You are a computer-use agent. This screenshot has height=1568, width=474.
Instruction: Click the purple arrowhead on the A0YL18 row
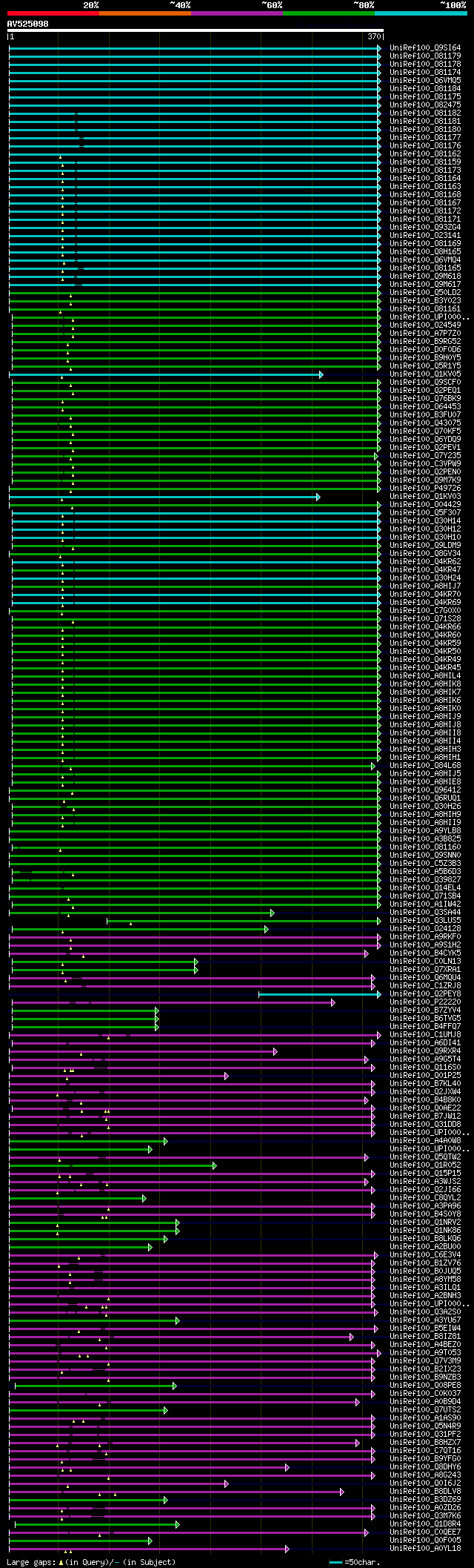(287, 1549)
